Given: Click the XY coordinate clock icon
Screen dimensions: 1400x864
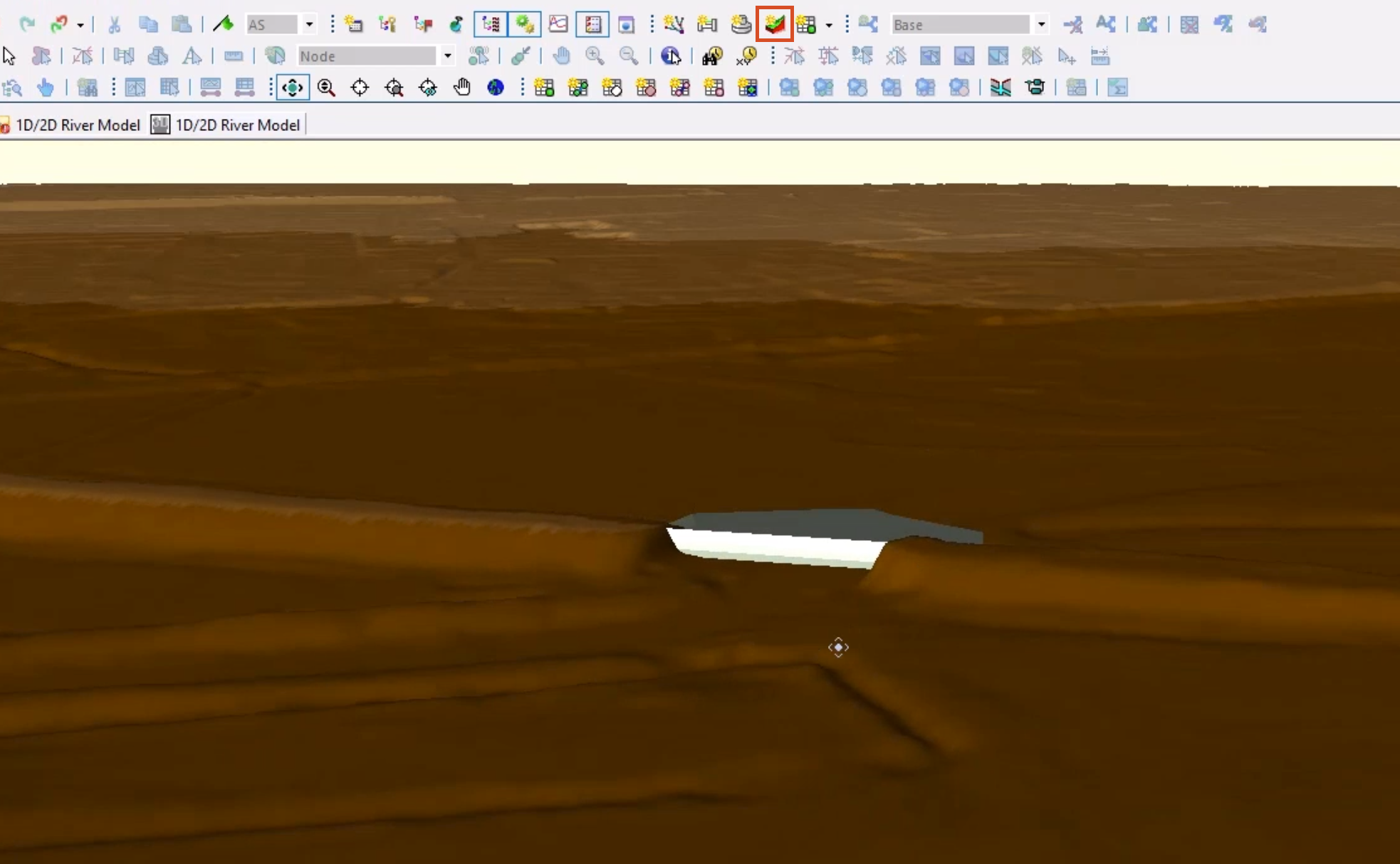Looking at the screenshot, I should 746,56.
